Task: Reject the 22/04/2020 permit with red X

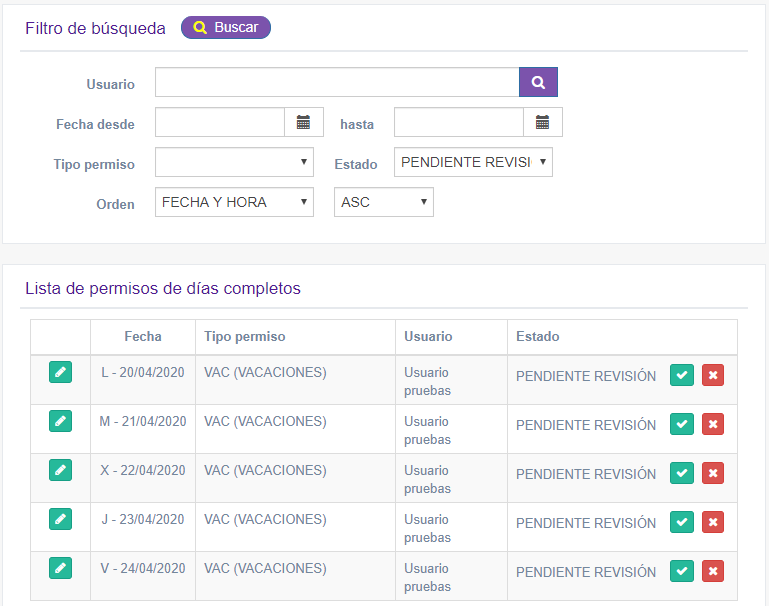Action: tap(713, 474)
